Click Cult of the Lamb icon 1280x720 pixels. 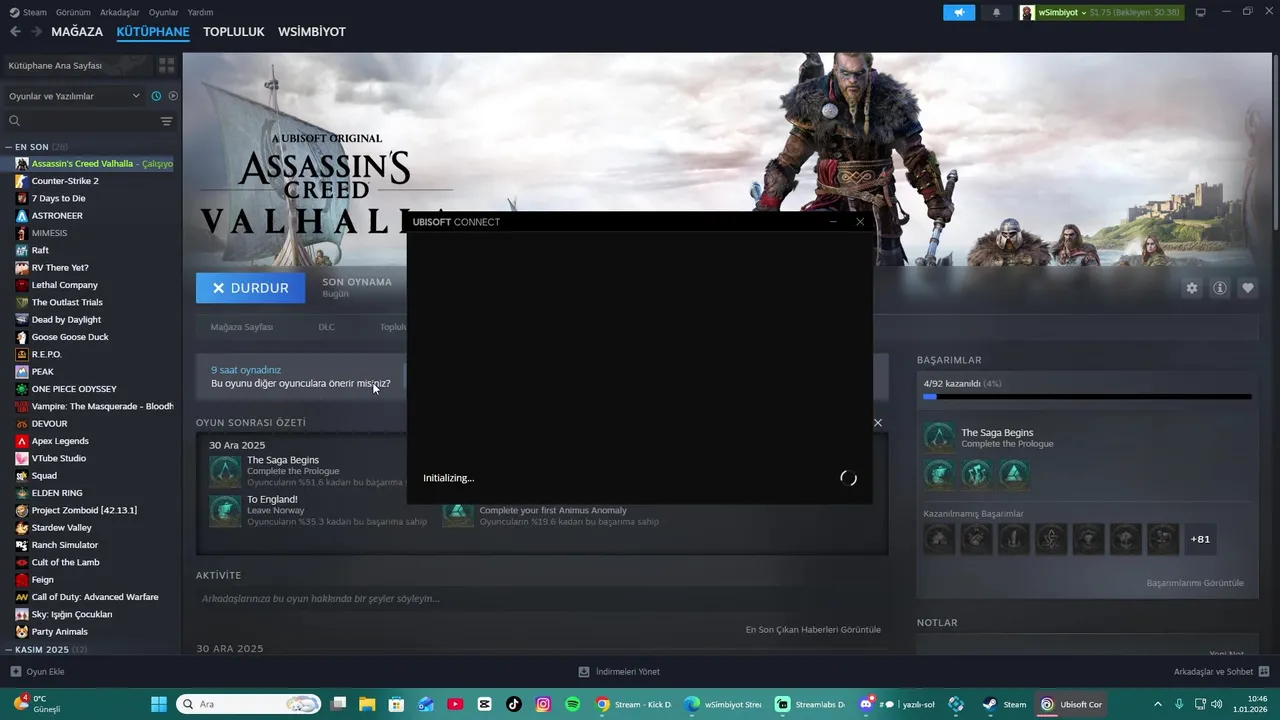[x=22, y=562]
